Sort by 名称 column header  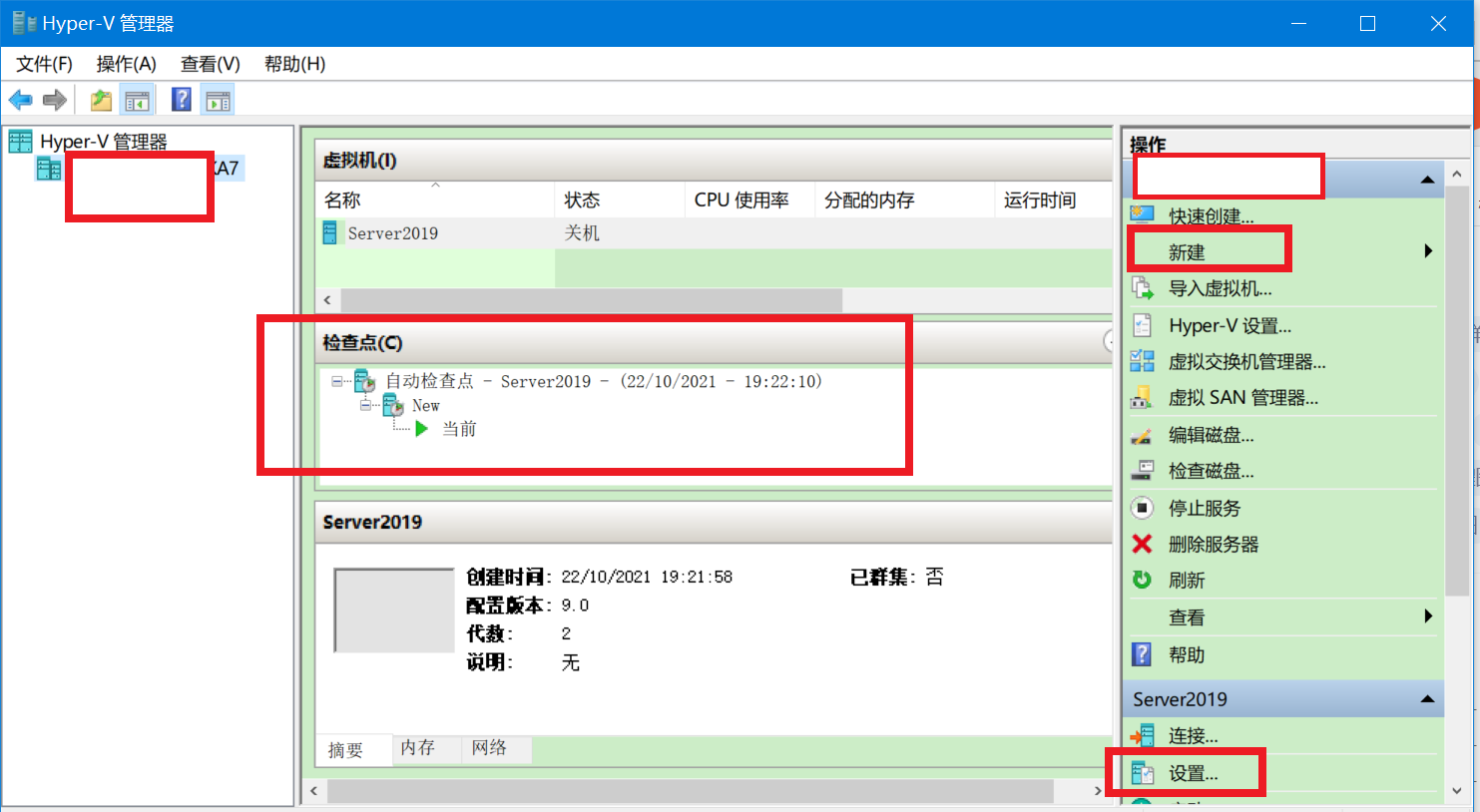435,200
